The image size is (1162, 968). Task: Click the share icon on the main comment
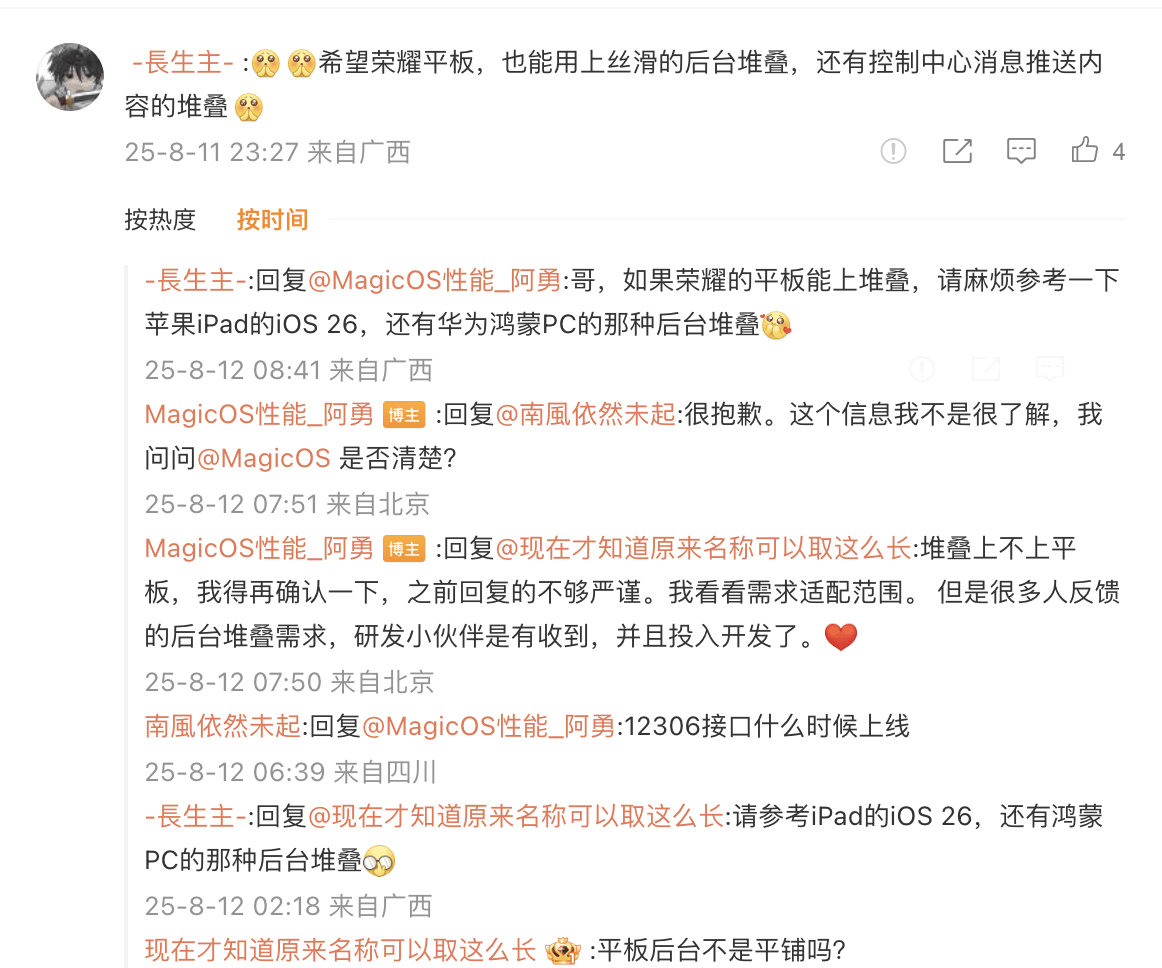coord(957,151)
